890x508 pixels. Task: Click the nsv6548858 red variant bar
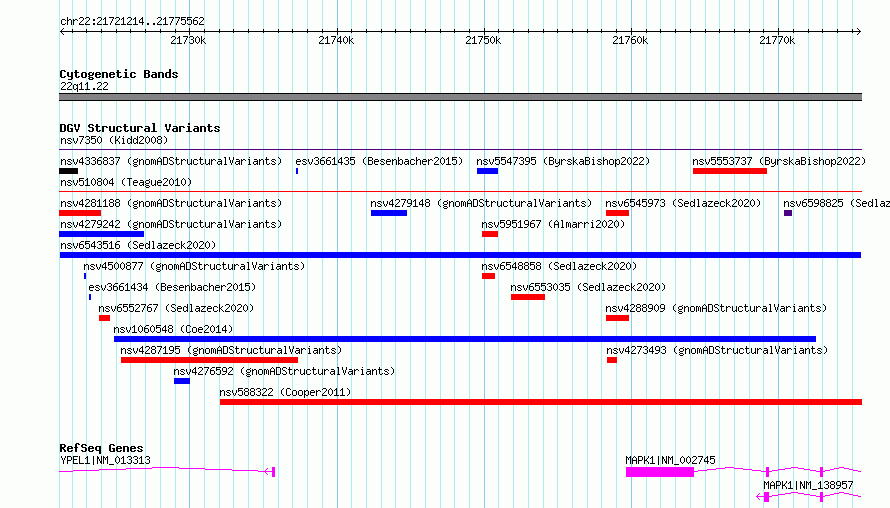(x=489, y=276)
